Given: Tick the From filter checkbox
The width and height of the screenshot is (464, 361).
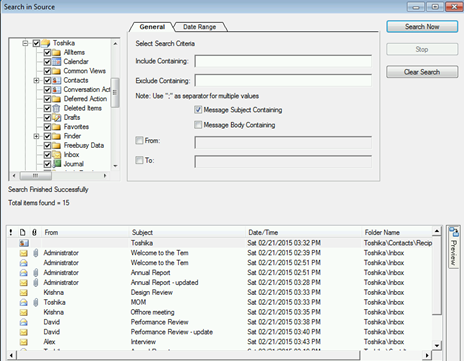Looking at the screenshot, I should [139, 140].
